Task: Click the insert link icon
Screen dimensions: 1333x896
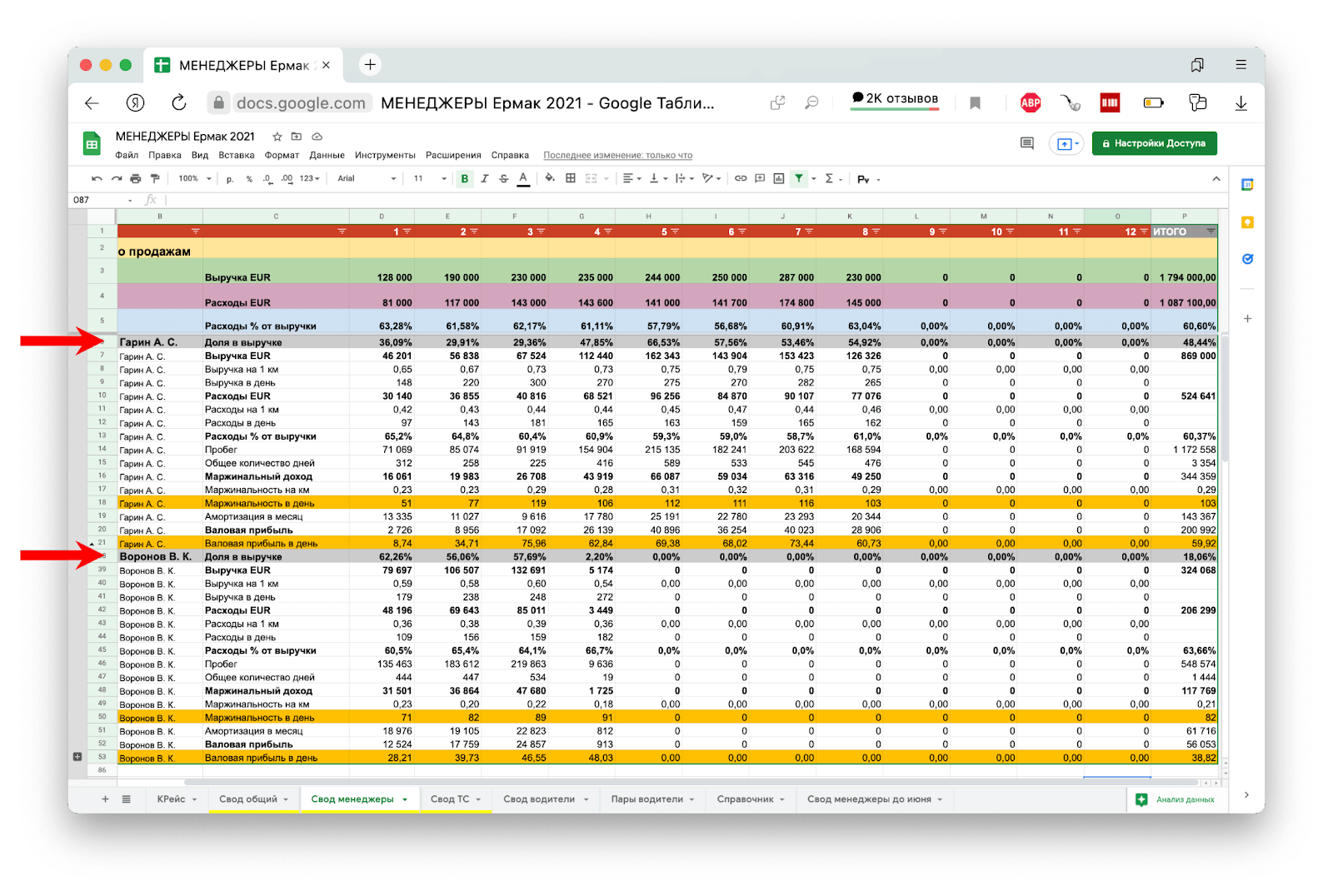Action: tap(740, 178)
